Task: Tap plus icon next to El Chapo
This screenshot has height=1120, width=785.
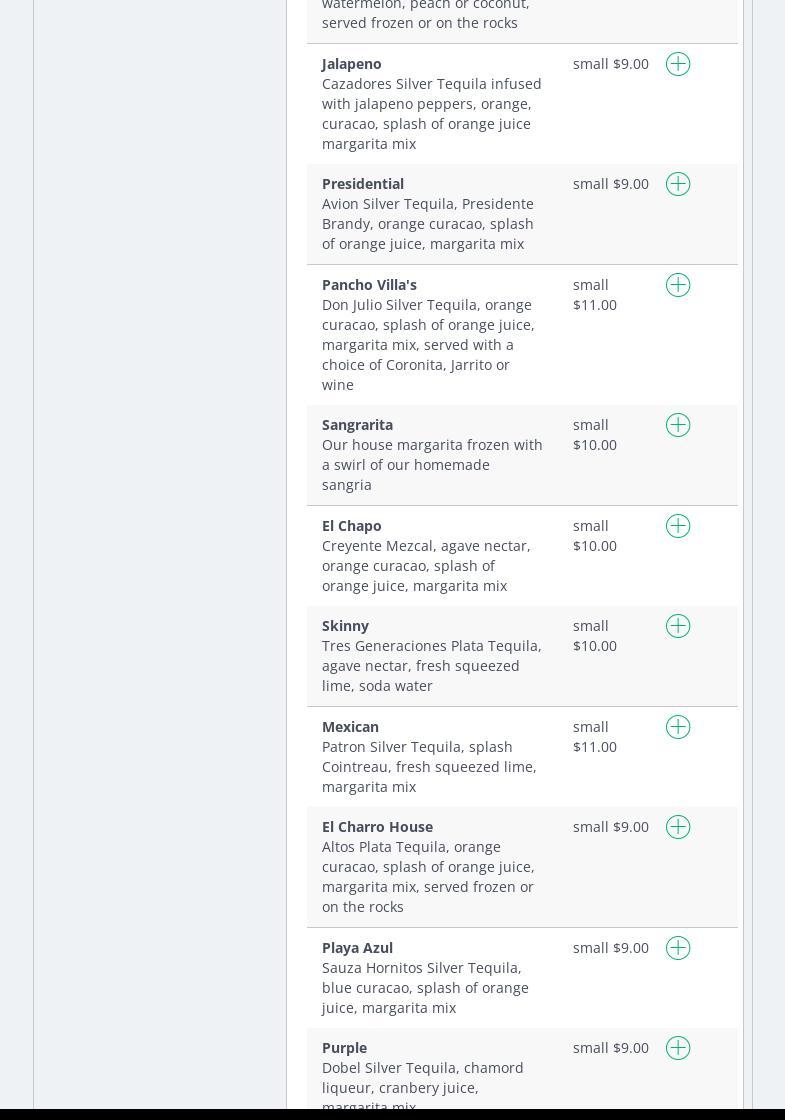Action: [x=678, y=526]
